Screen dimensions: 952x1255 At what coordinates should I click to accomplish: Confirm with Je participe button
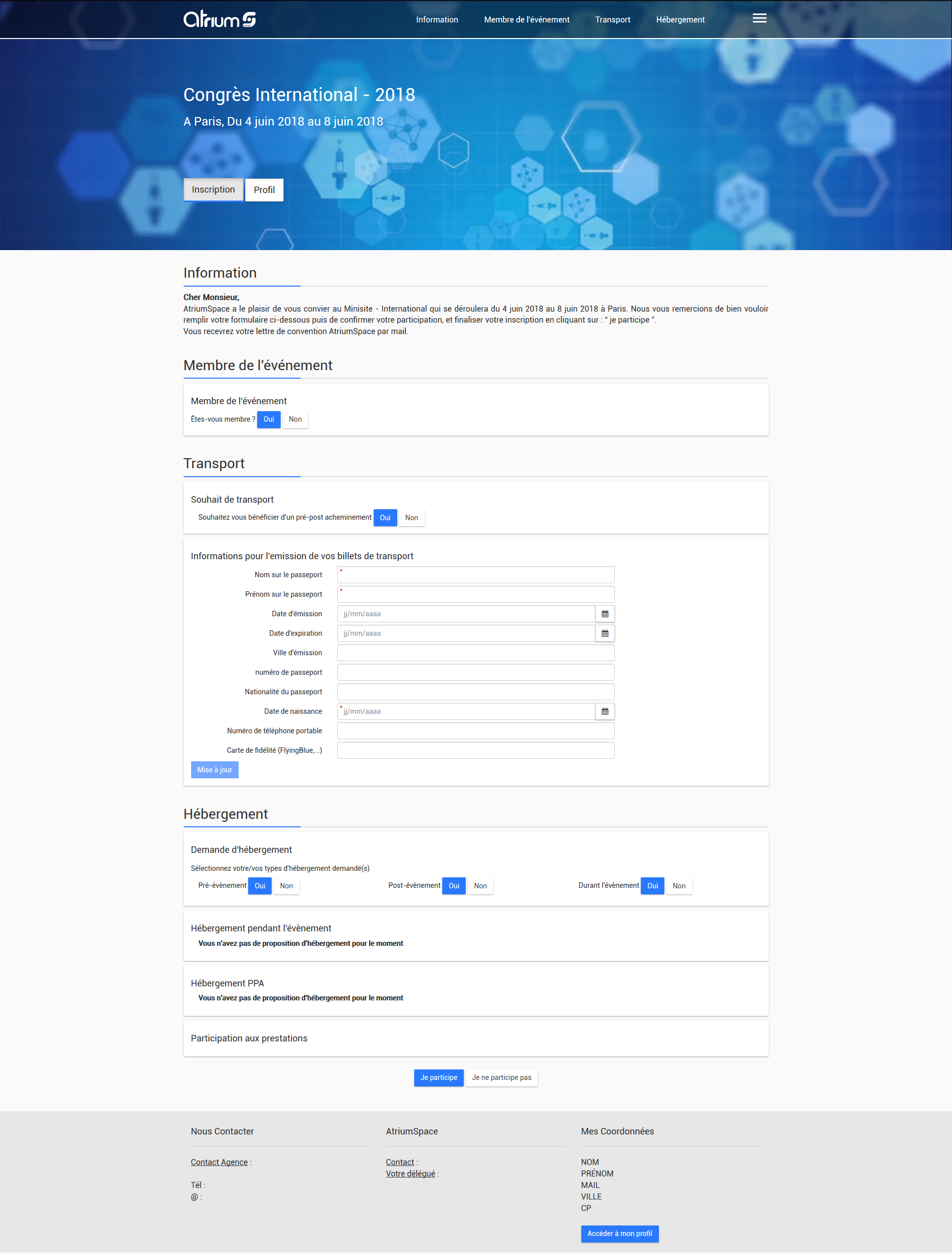pos(439,1077)
